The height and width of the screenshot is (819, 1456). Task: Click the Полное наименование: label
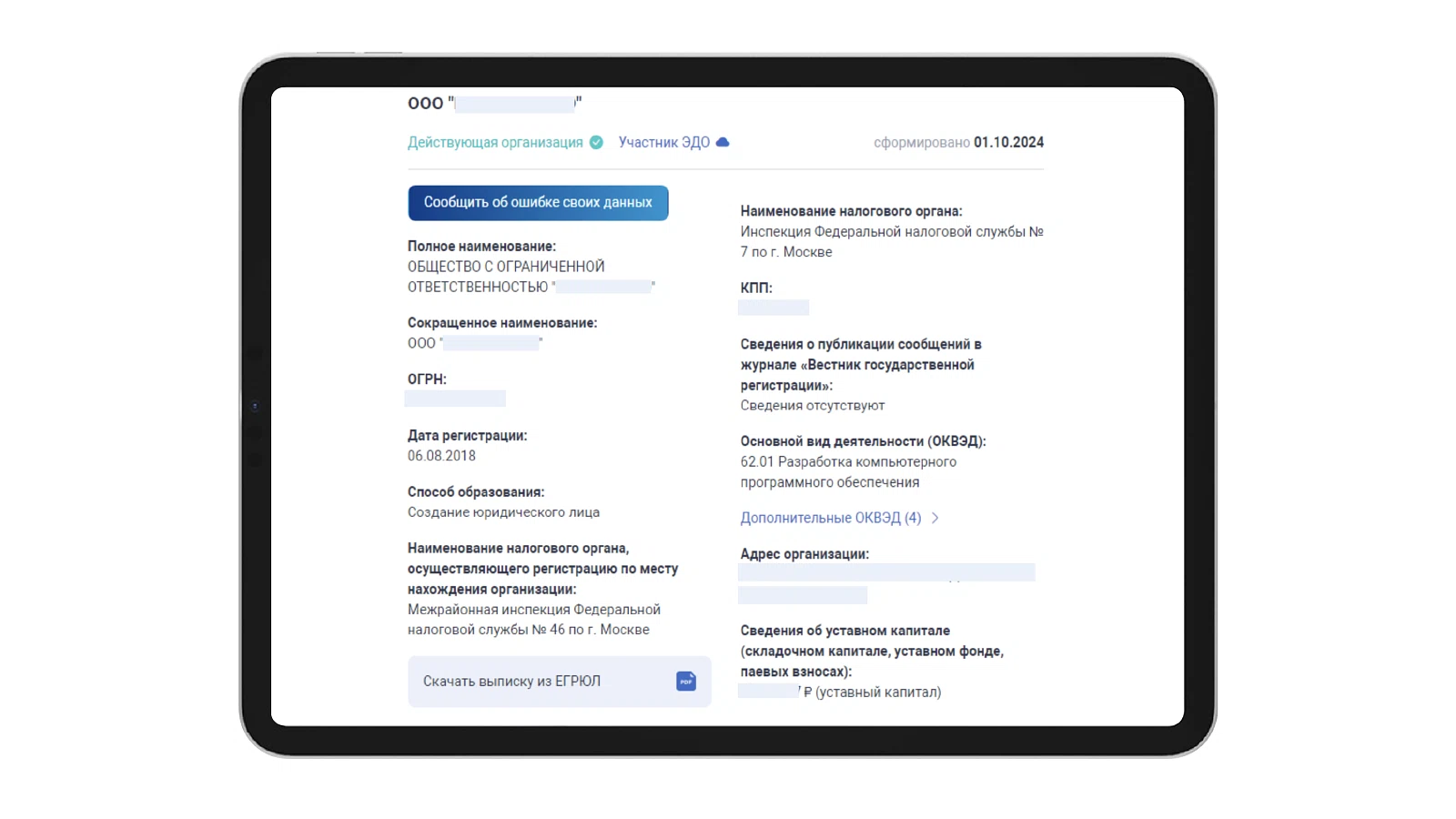481,247
